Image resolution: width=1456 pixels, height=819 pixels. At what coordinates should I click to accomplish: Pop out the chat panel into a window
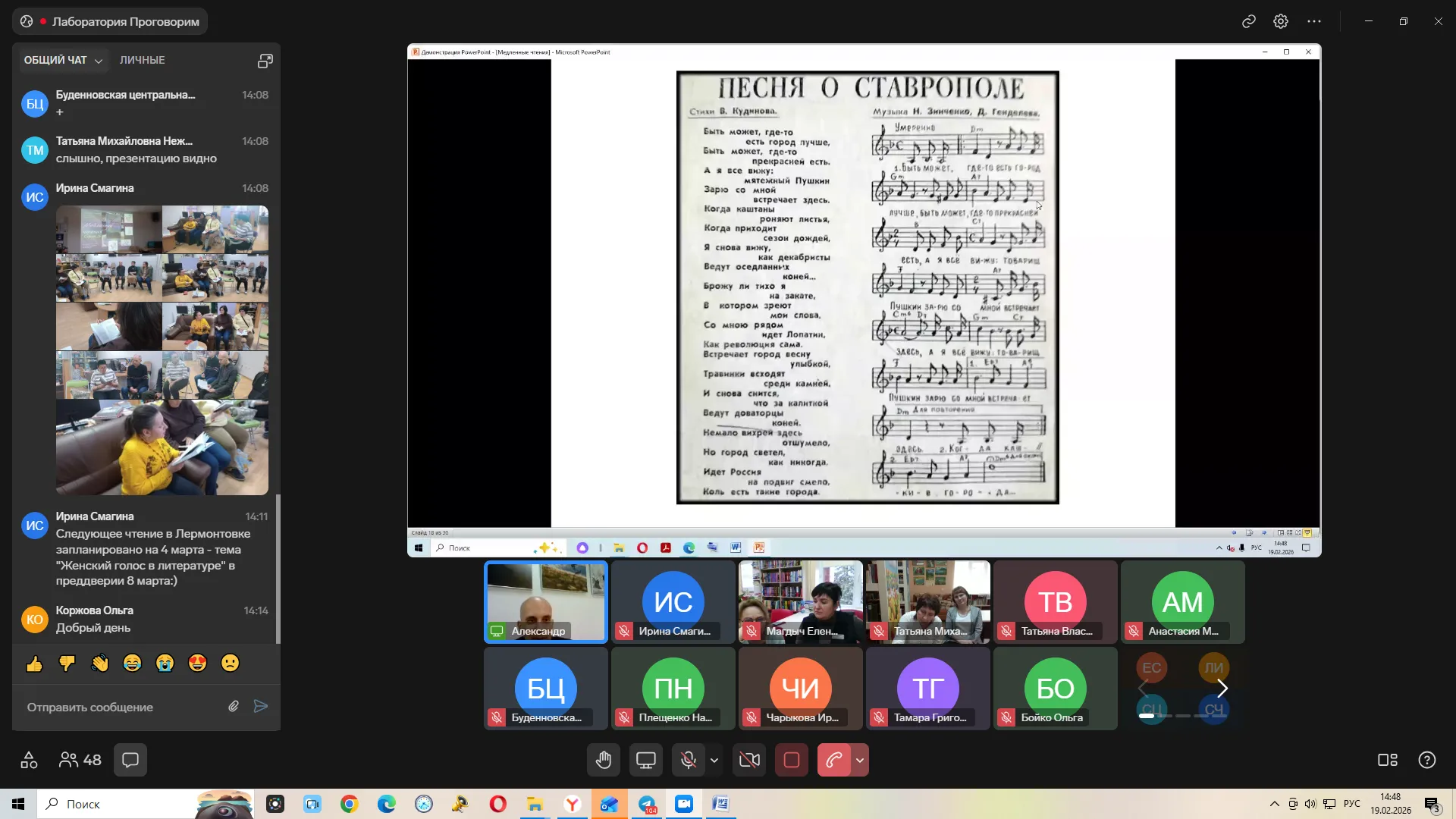[265, 61]
